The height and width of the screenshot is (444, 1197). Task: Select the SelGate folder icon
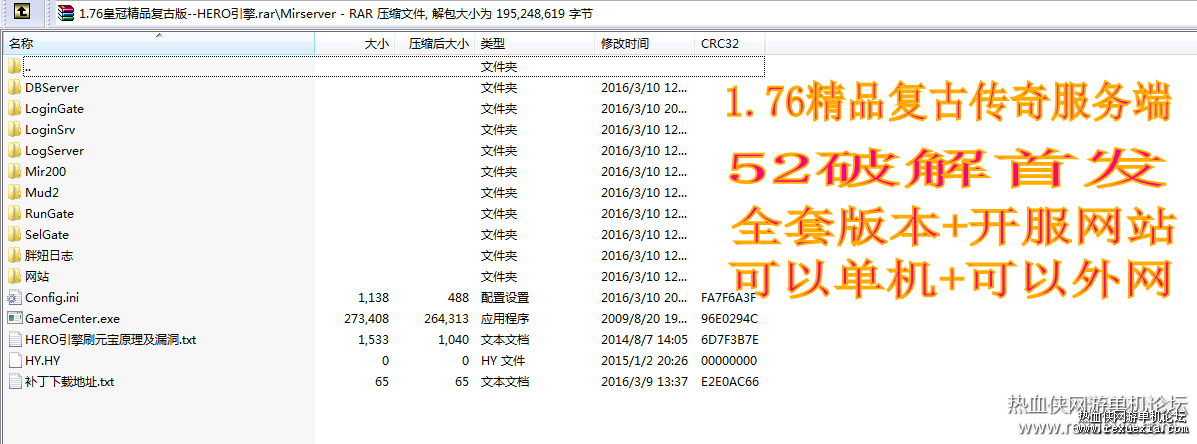[x=15, y=234]
